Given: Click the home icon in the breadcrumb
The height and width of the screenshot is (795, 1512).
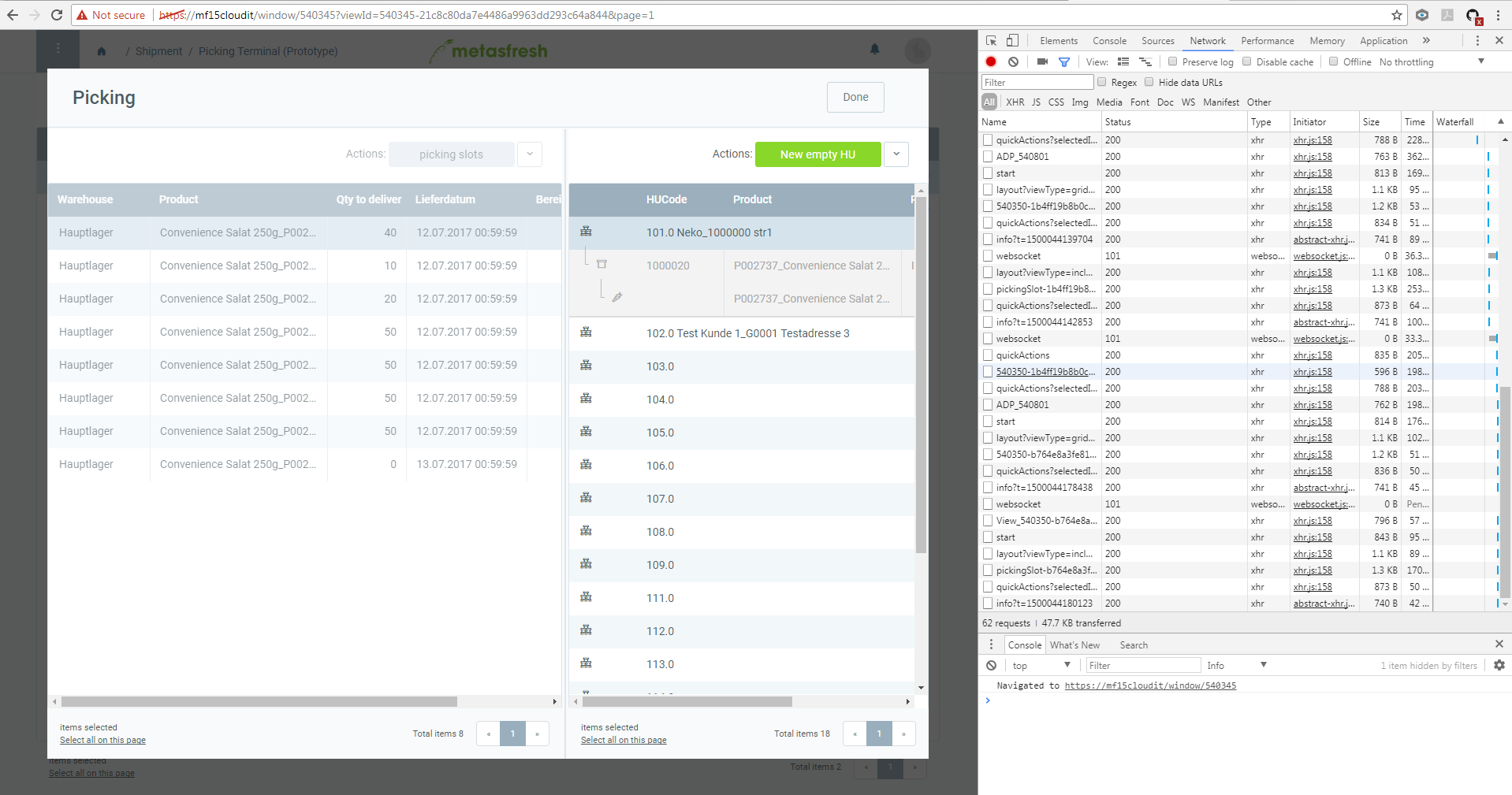Looking at the screenshot, I should pos(101,50).
